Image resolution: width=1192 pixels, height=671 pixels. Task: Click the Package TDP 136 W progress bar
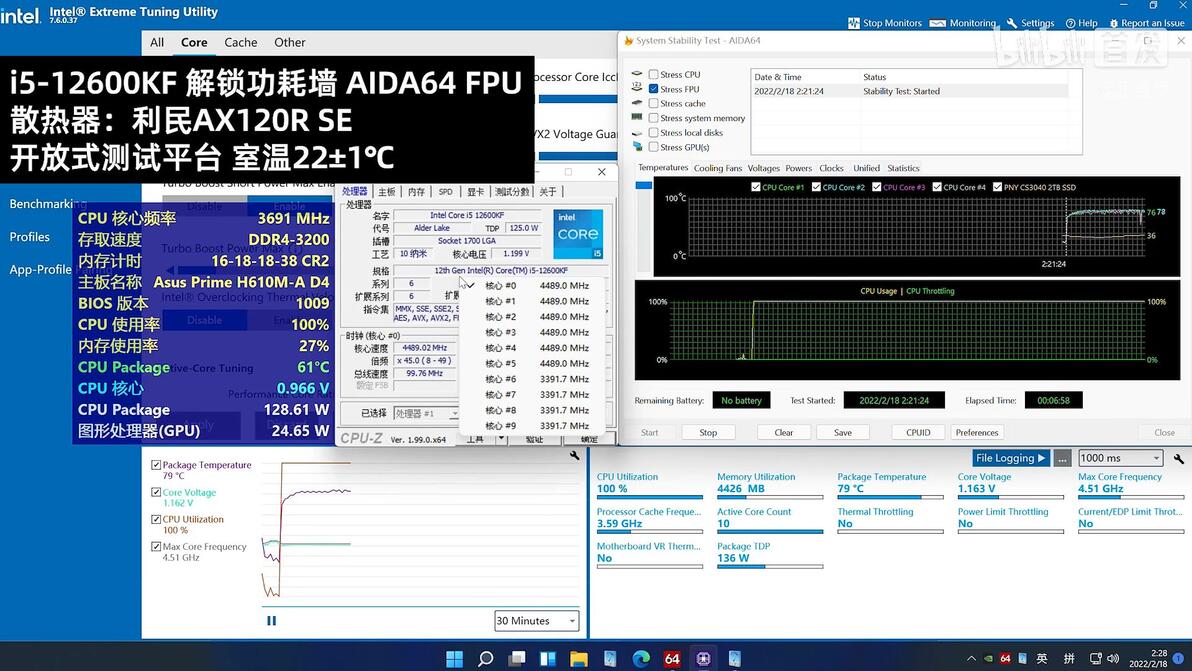[769, 567]
